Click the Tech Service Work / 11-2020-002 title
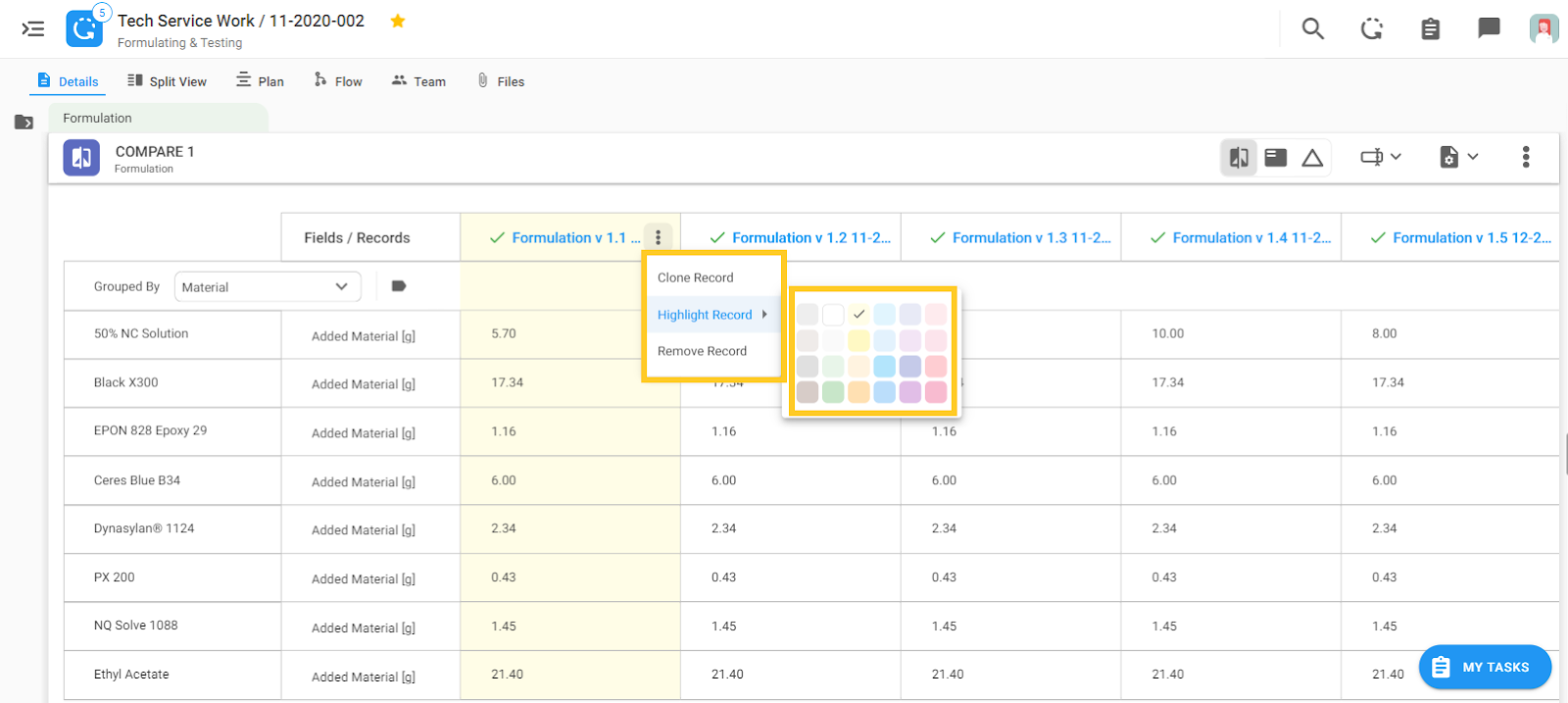Screen dimensions: 1568x703 [x=241, y=21]
